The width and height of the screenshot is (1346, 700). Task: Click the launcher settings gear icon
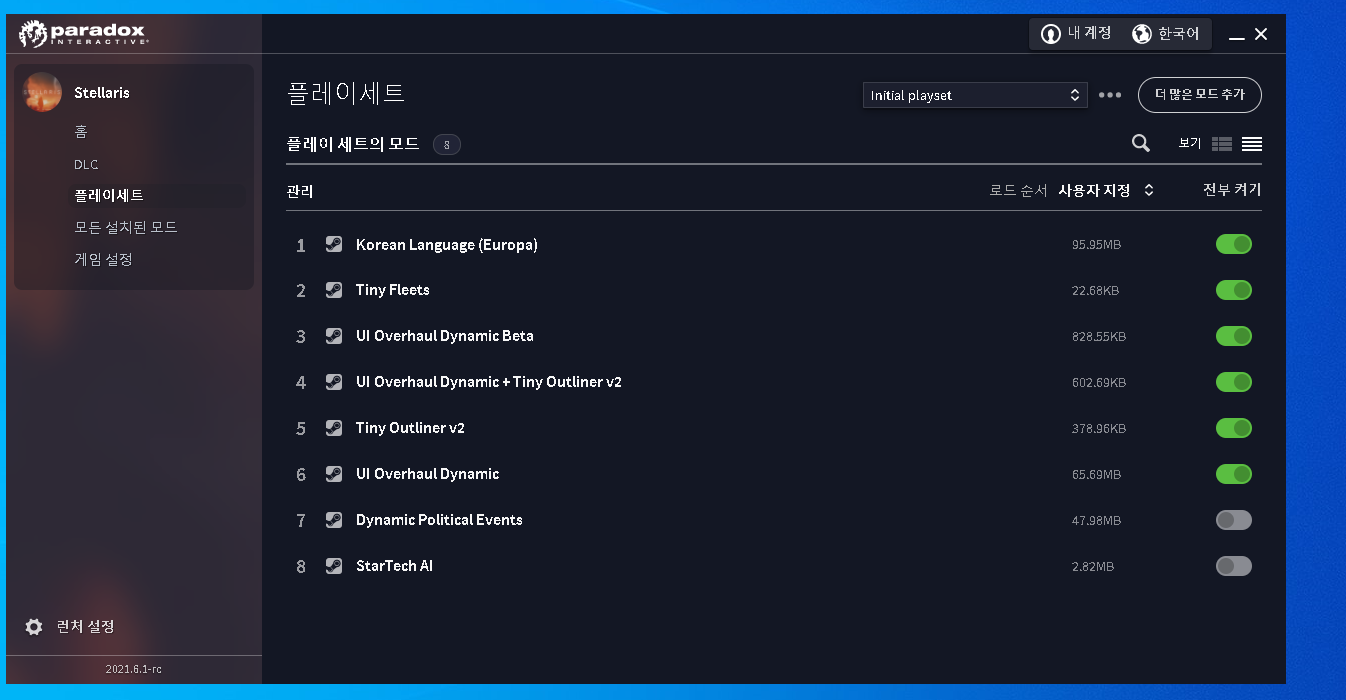tap(34, 627)
